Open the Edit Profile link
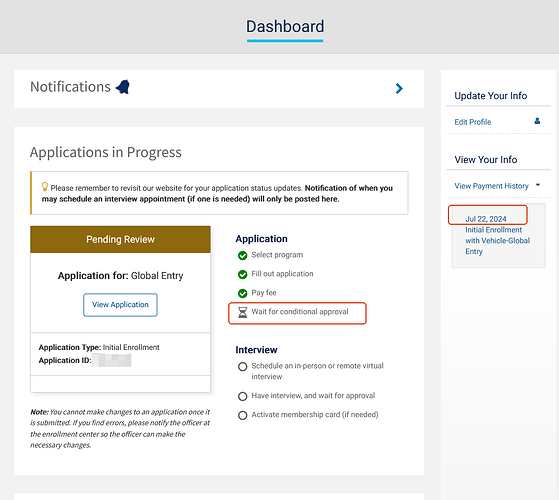 pyautogui.click(x=472, y=122)
